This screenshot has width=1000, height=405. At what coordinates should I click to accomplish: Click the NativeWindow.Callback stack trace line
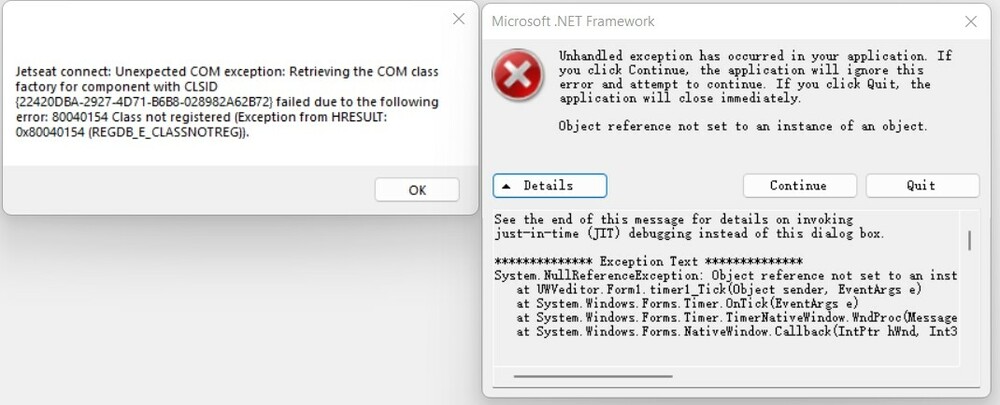(736, 331)
